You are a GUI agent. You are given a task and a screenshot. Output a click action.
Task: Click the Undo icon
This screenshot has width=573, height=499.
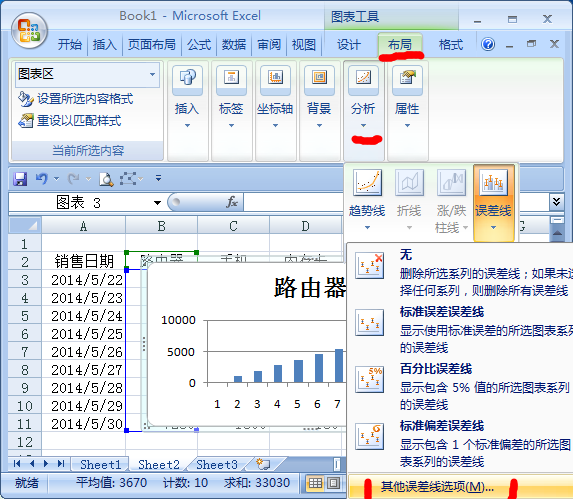pyautogui.click(x=41, y=179)
